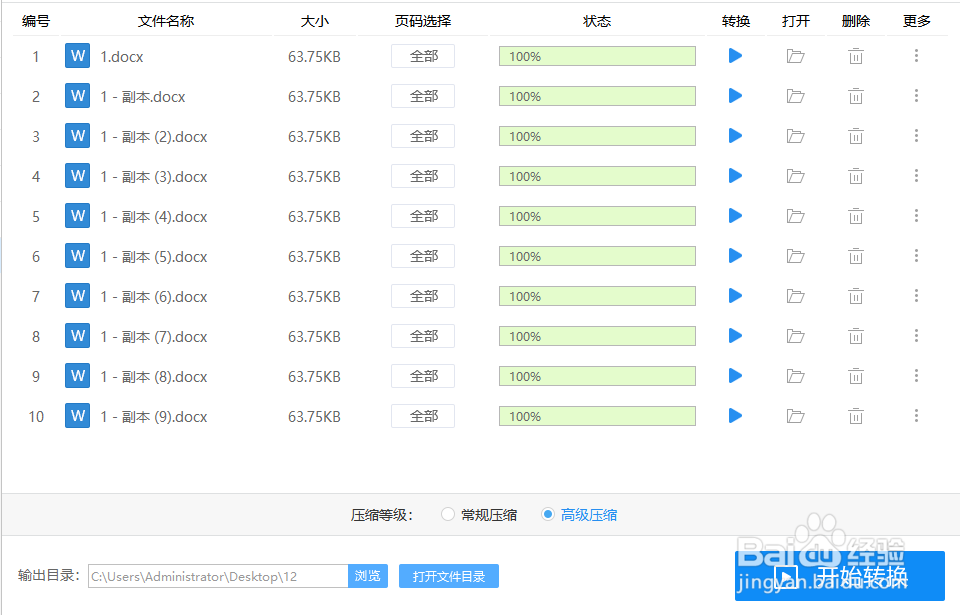960x615 pixels.
Task: Click the 100% progress bar of 1.docx
Action: (x=597, y=56)
